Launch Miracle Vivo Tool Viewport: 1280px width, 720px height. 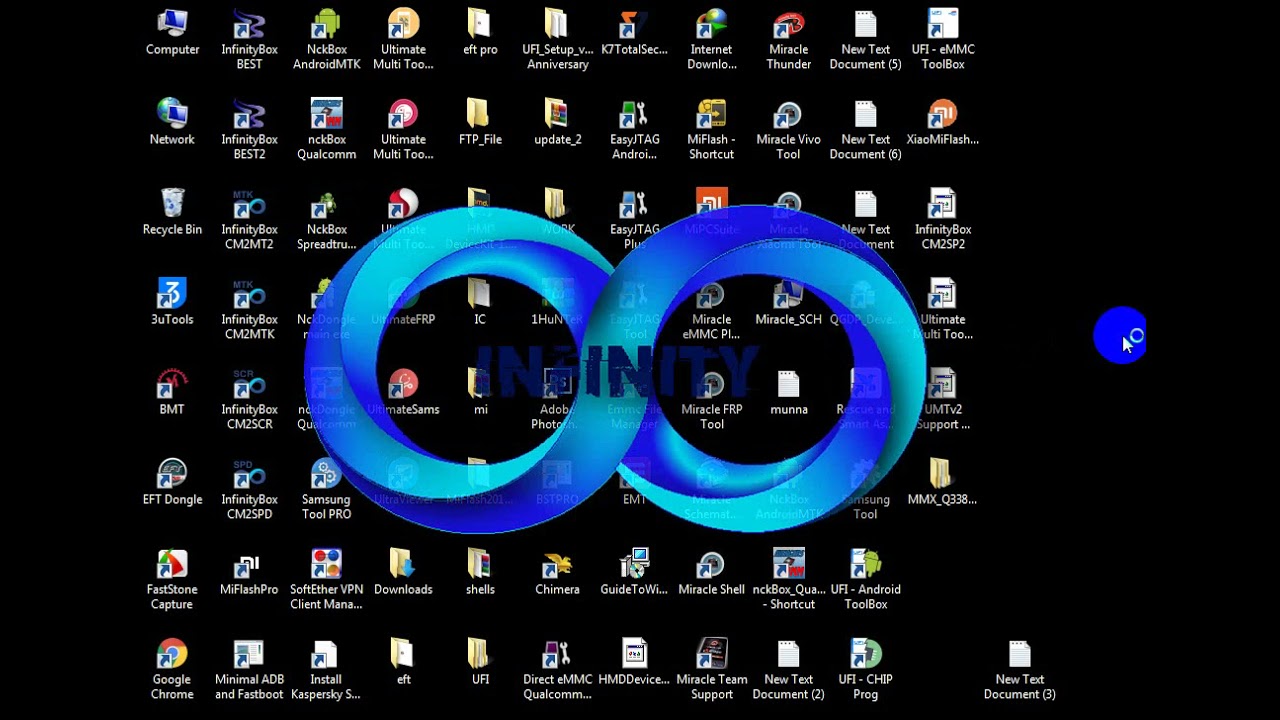(x=788, y=130)
